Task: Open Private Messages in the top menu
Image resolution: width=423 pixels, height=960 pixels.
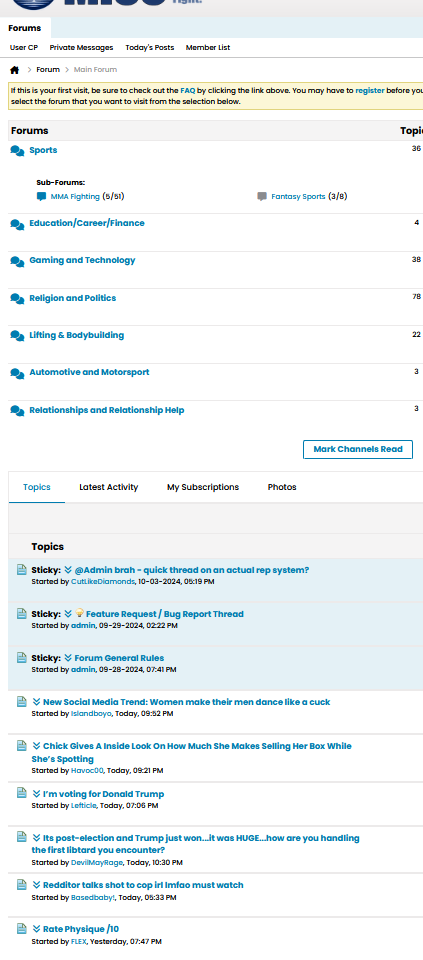Action: coord(81,48)
